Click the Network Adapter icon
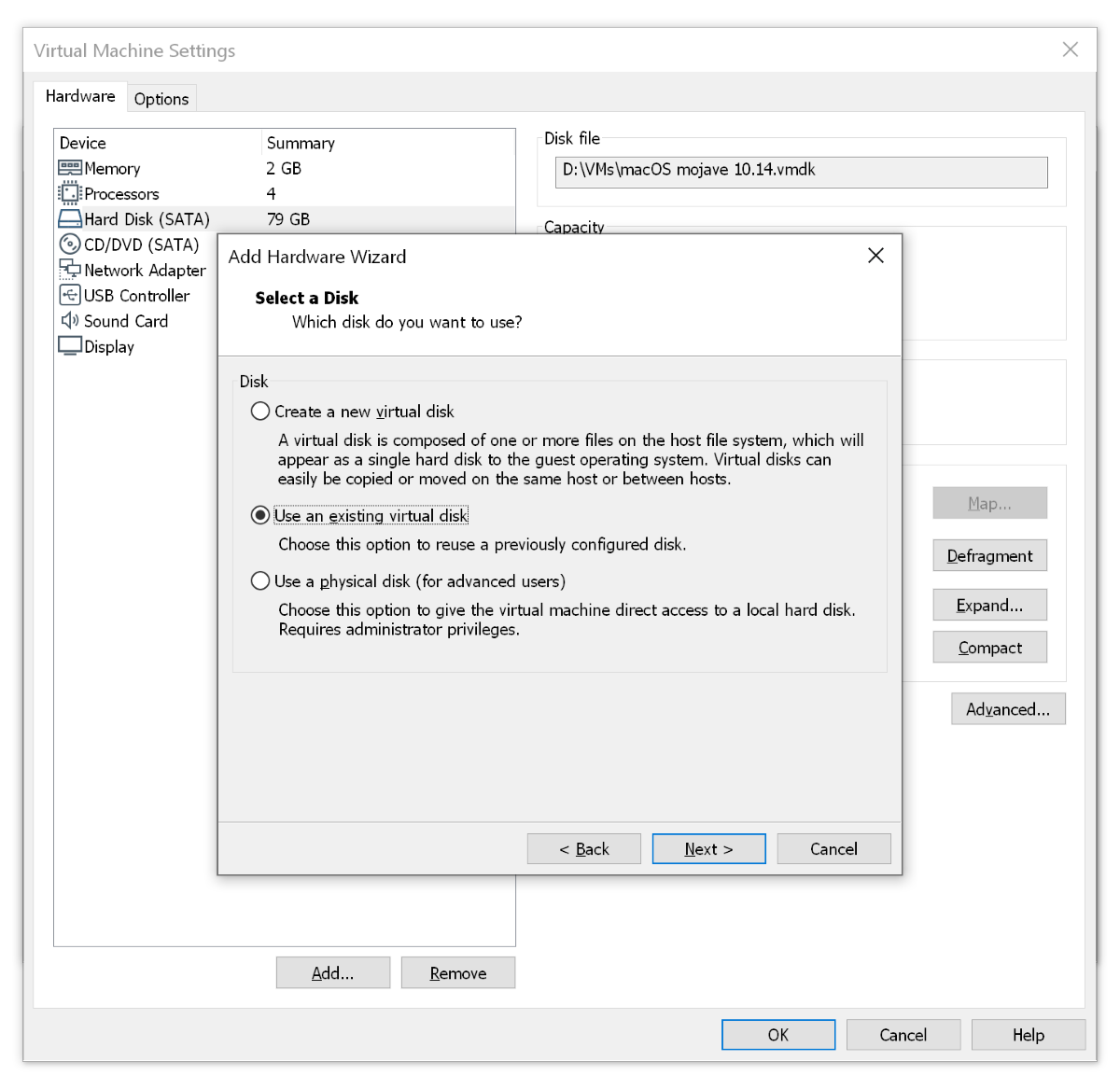 [70, 270]
